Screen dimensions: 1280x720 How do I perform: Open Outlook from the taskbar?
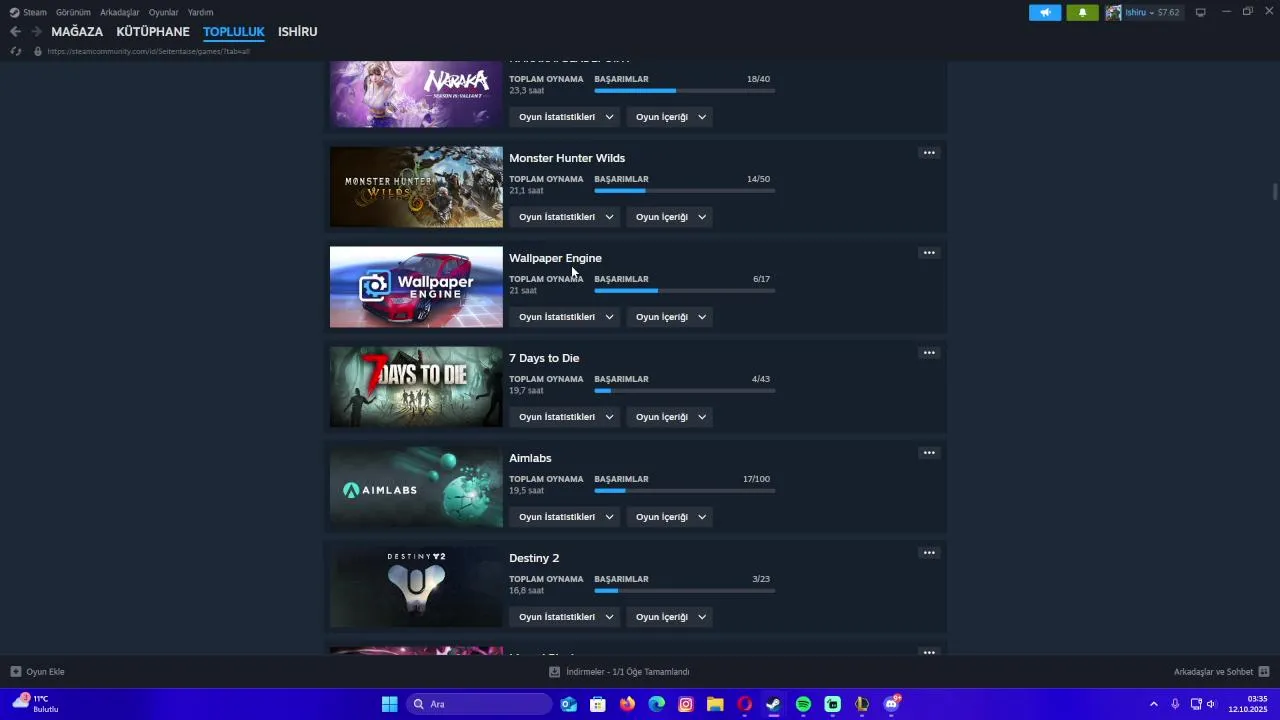[569, 704]
